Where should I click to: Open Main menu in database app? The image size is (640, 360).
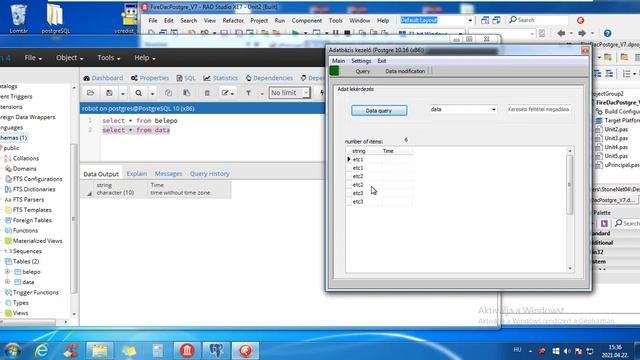pos(338,61)
